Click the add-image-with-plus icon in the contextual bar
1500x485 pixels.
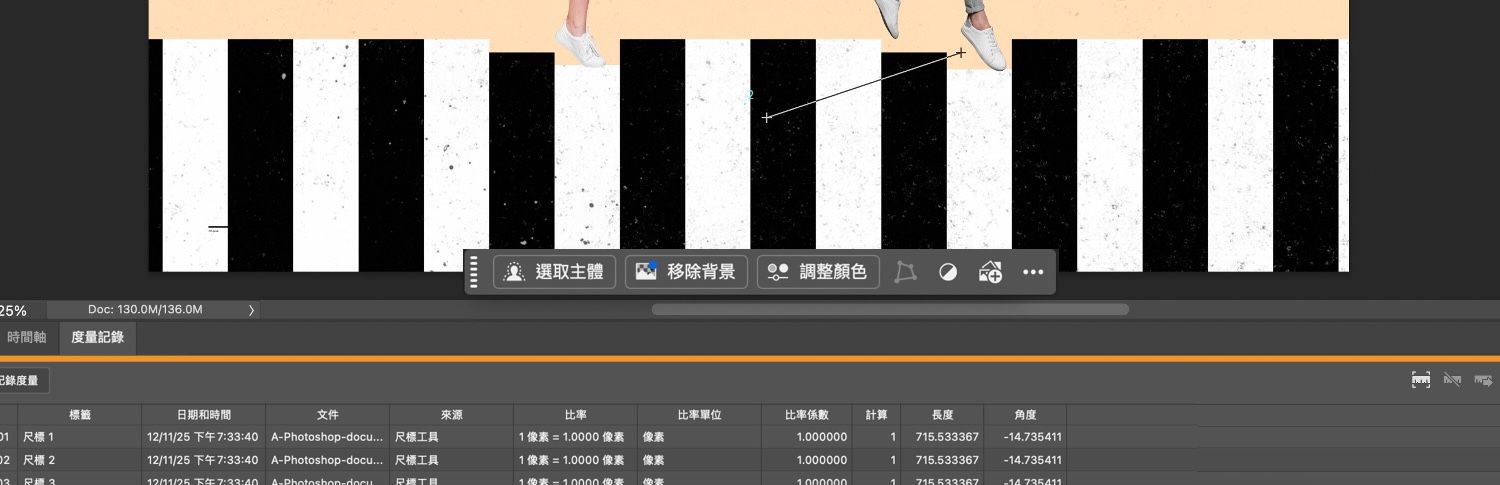(990, 272)
